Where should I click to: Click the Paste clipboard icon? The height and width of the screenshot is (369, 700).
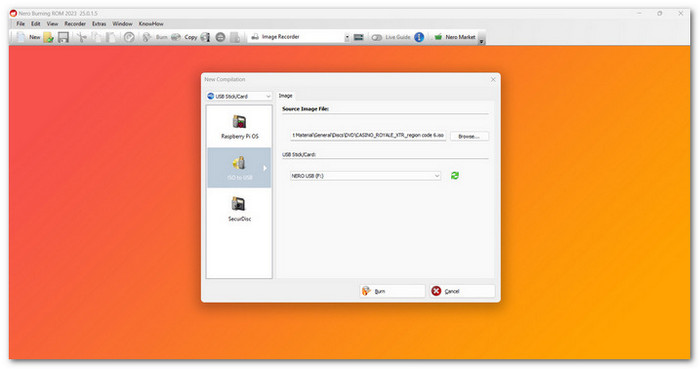110,37
